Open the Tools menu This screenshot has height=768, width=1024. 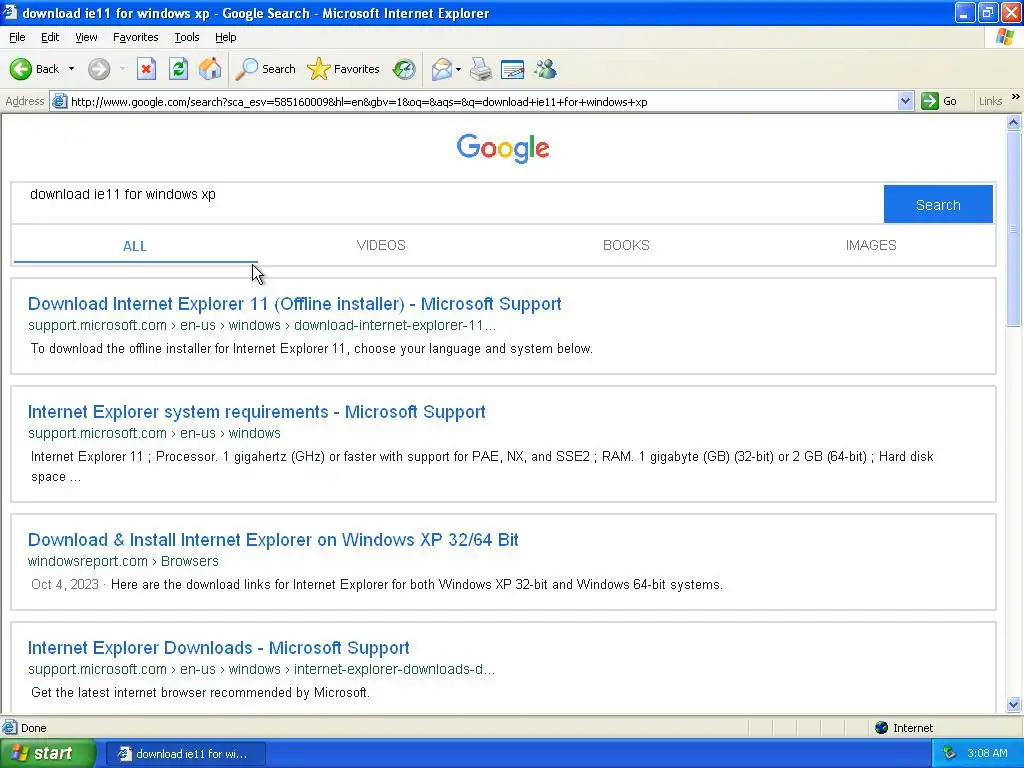click(187, 37)
